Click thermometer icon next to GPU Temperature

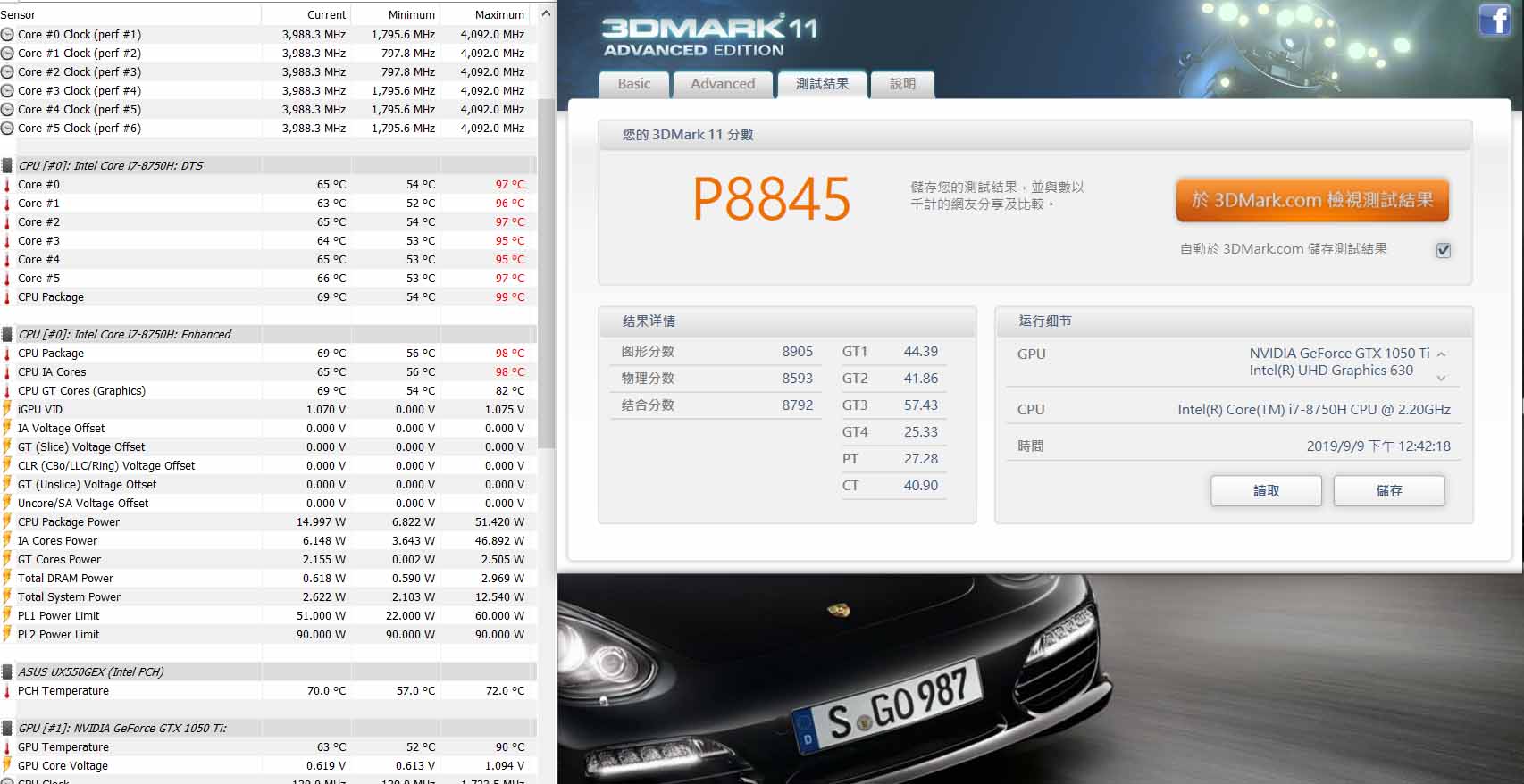tap(7, 747)
